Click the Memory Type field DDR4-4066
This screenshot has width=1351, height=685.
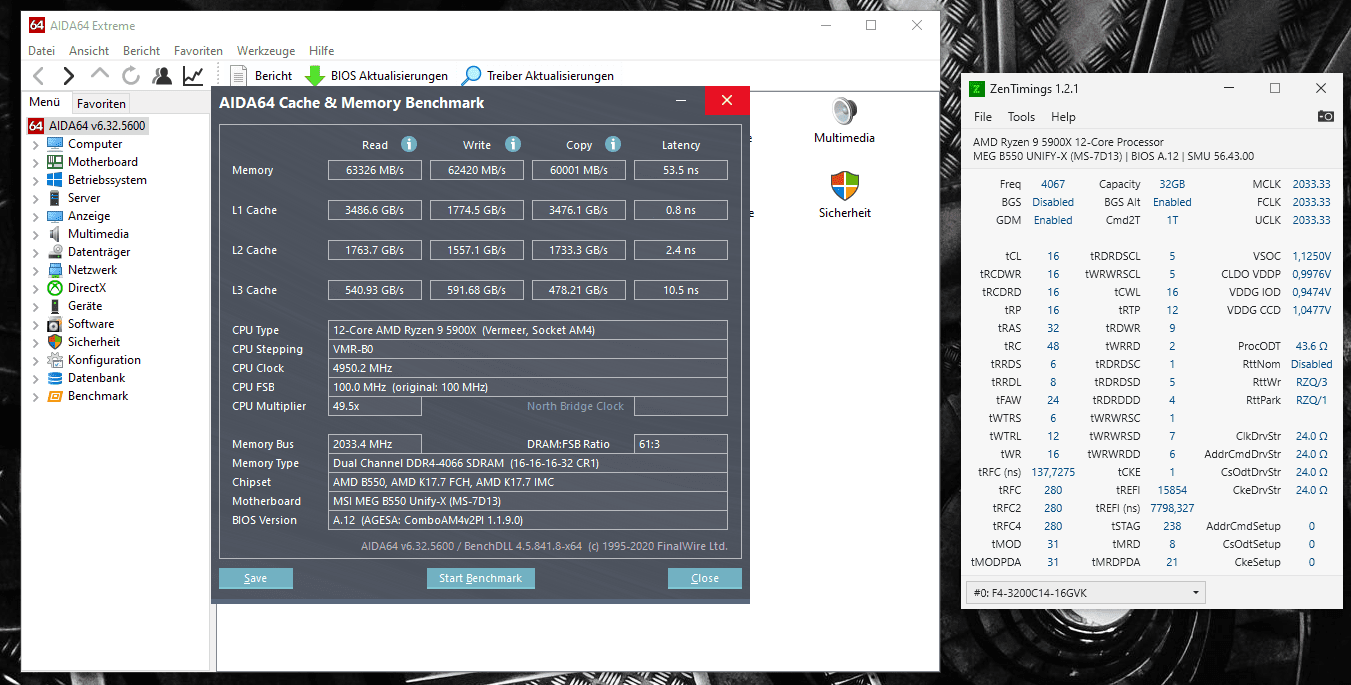(528, 463)
